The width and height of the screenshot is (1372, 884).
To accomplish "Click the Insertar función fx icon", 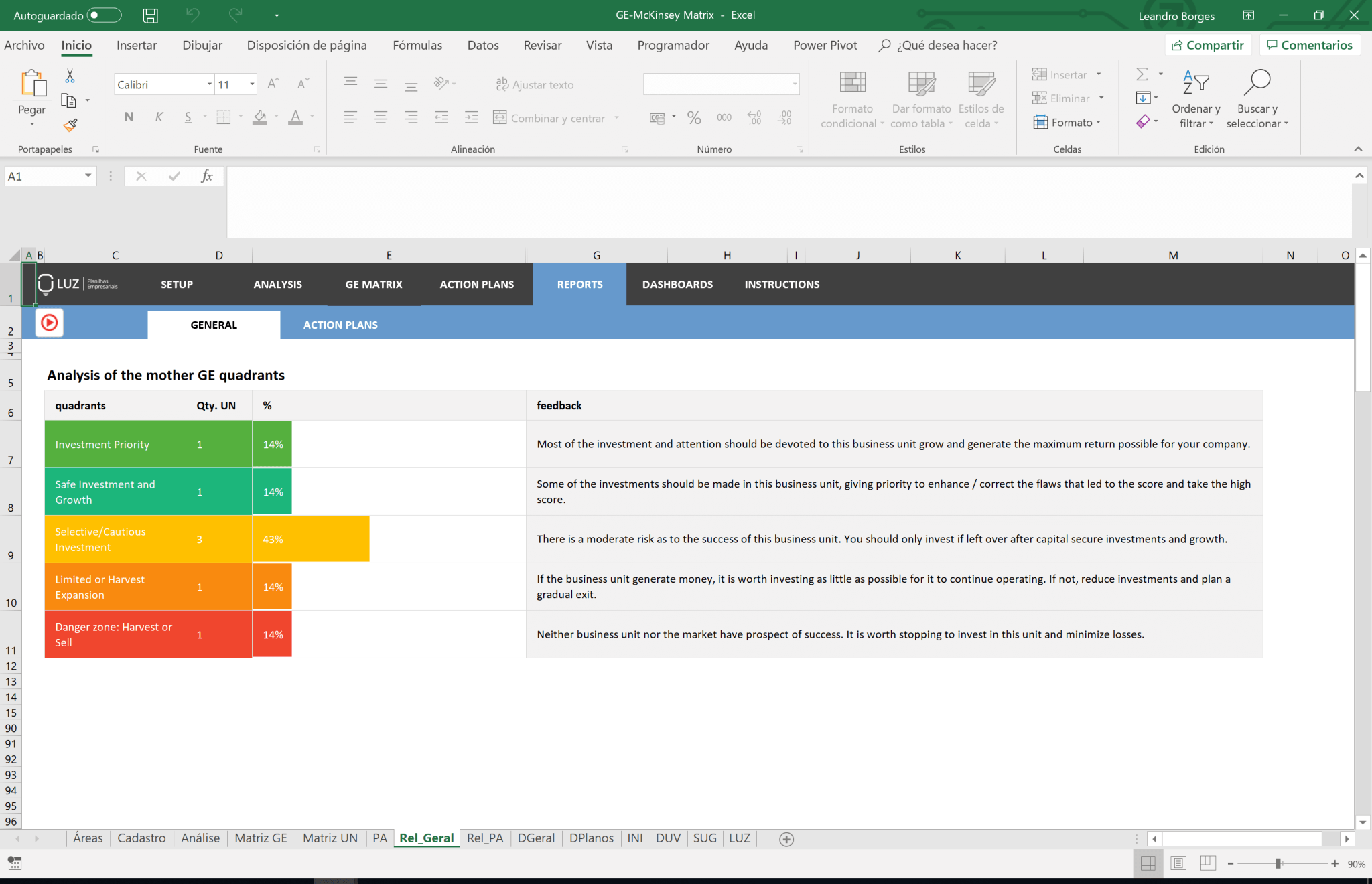I will 206,175.
